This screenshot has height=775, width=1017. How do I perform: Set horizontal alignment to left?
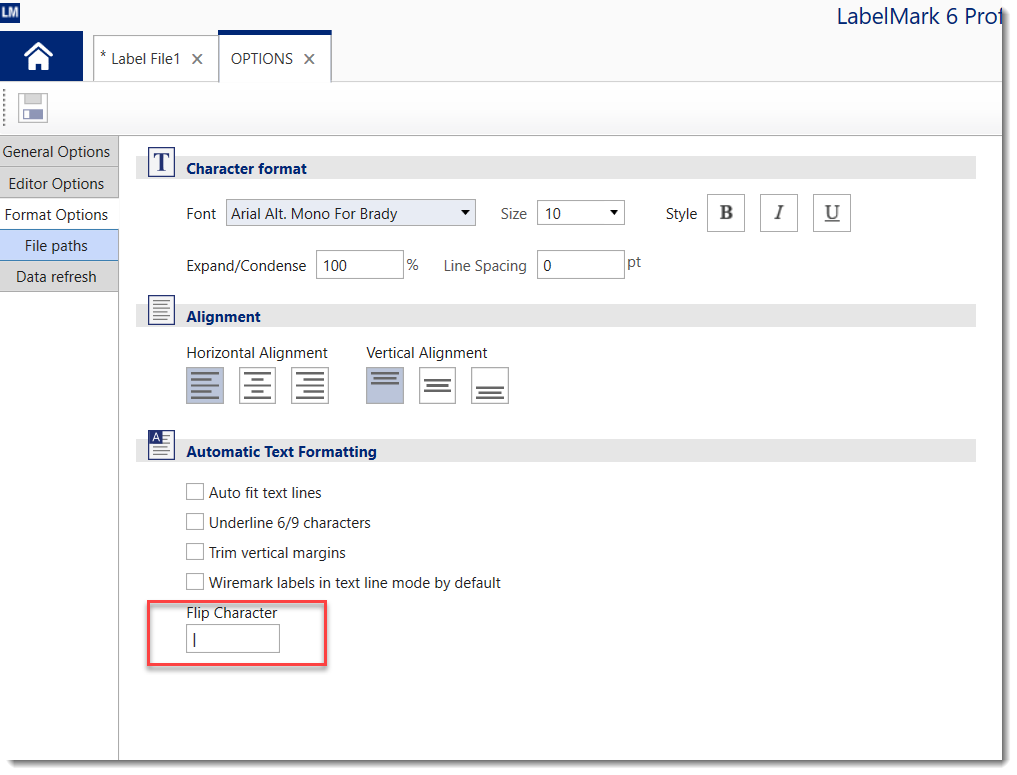click(205, 385)
